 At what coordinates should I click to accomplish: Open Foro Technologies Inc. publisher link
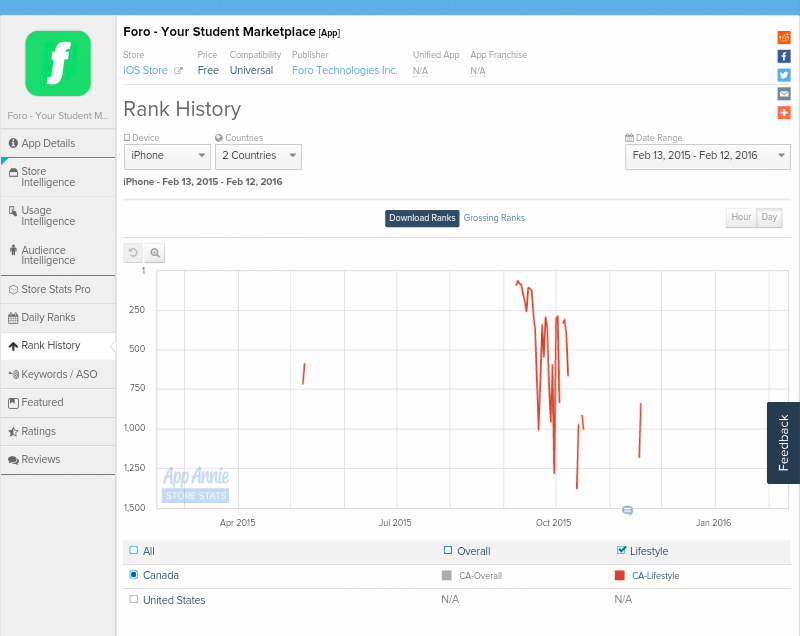[344, 70]
